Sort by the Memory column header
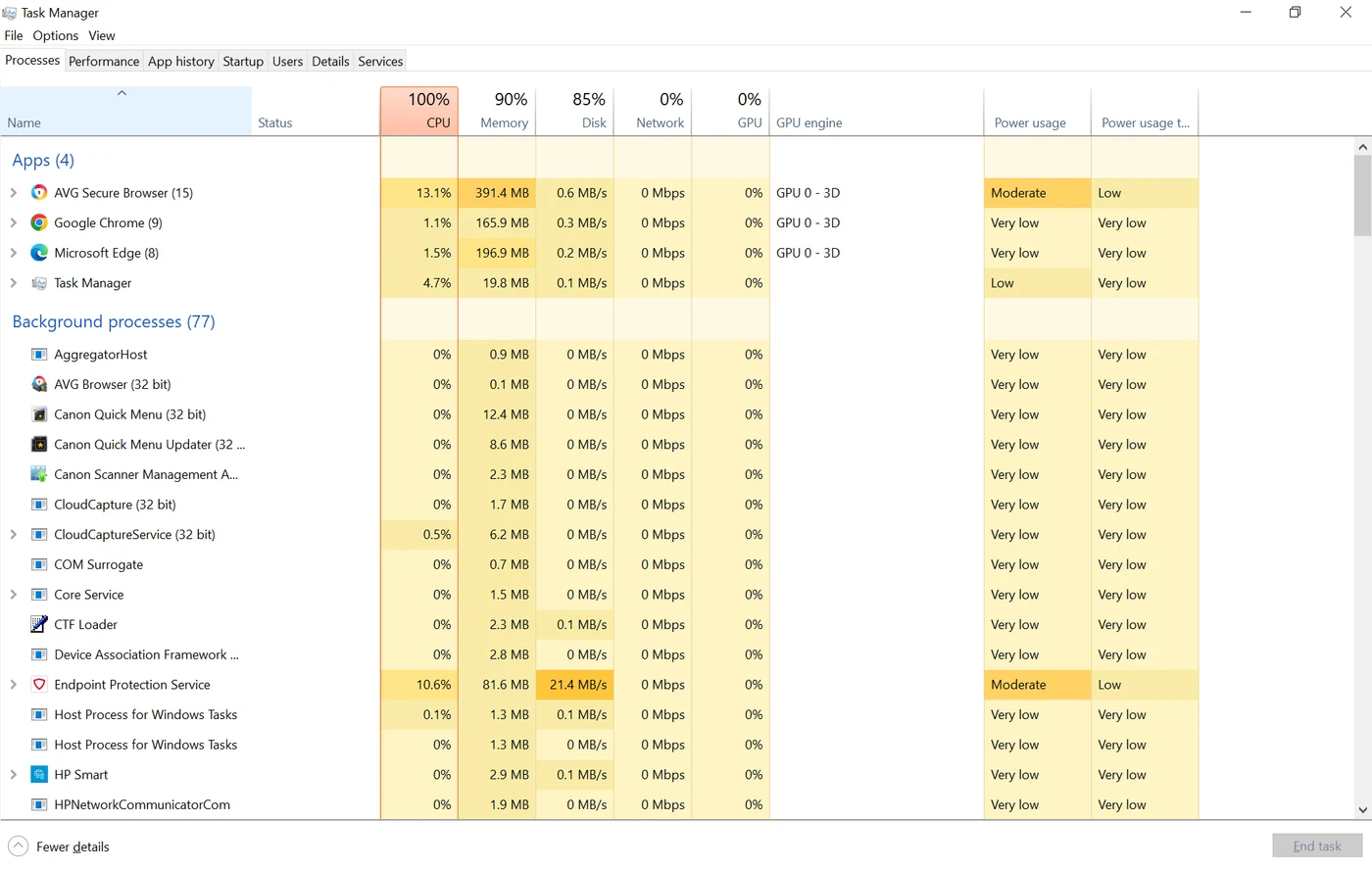Screen dimensions: 1372x870 click(497, 111)
